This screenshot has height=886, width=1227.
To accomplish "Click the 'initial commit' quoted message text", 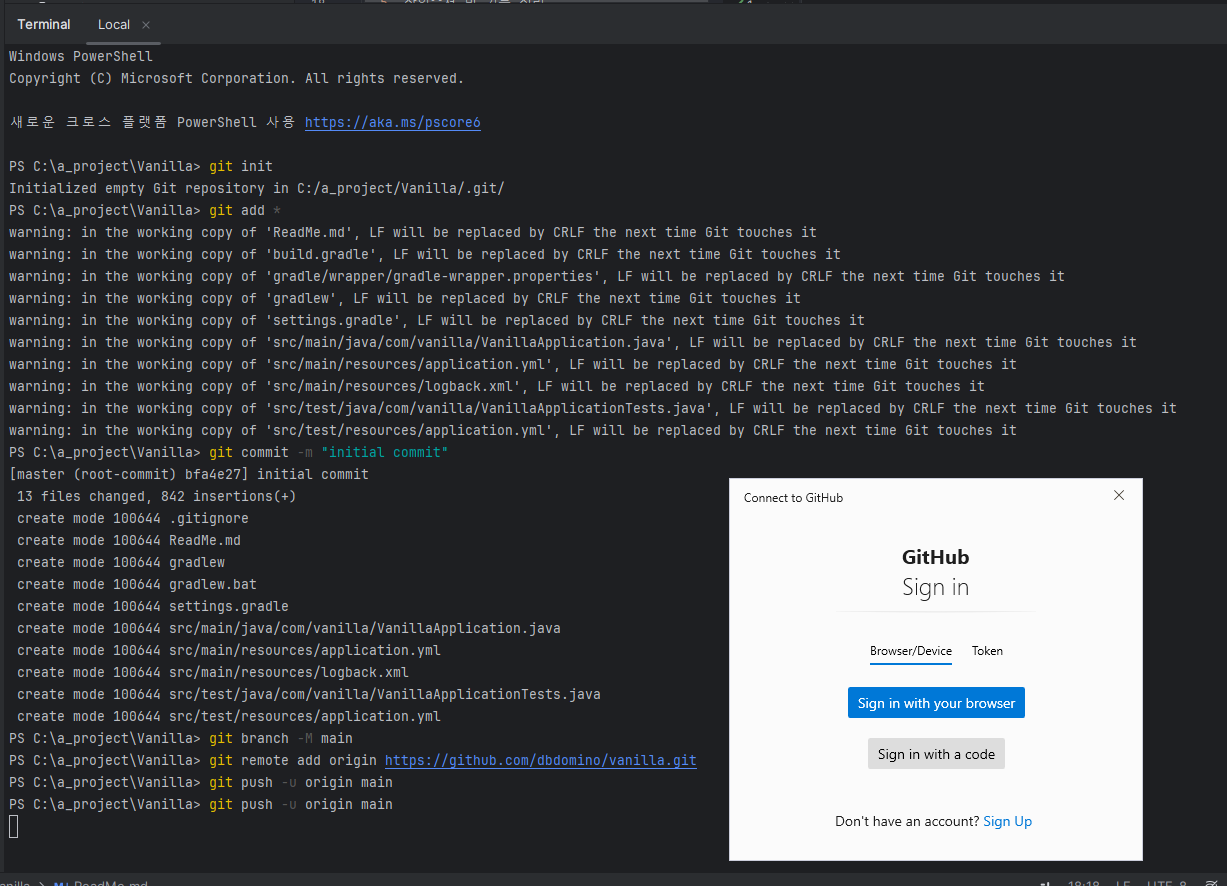I will pos(385,452).
